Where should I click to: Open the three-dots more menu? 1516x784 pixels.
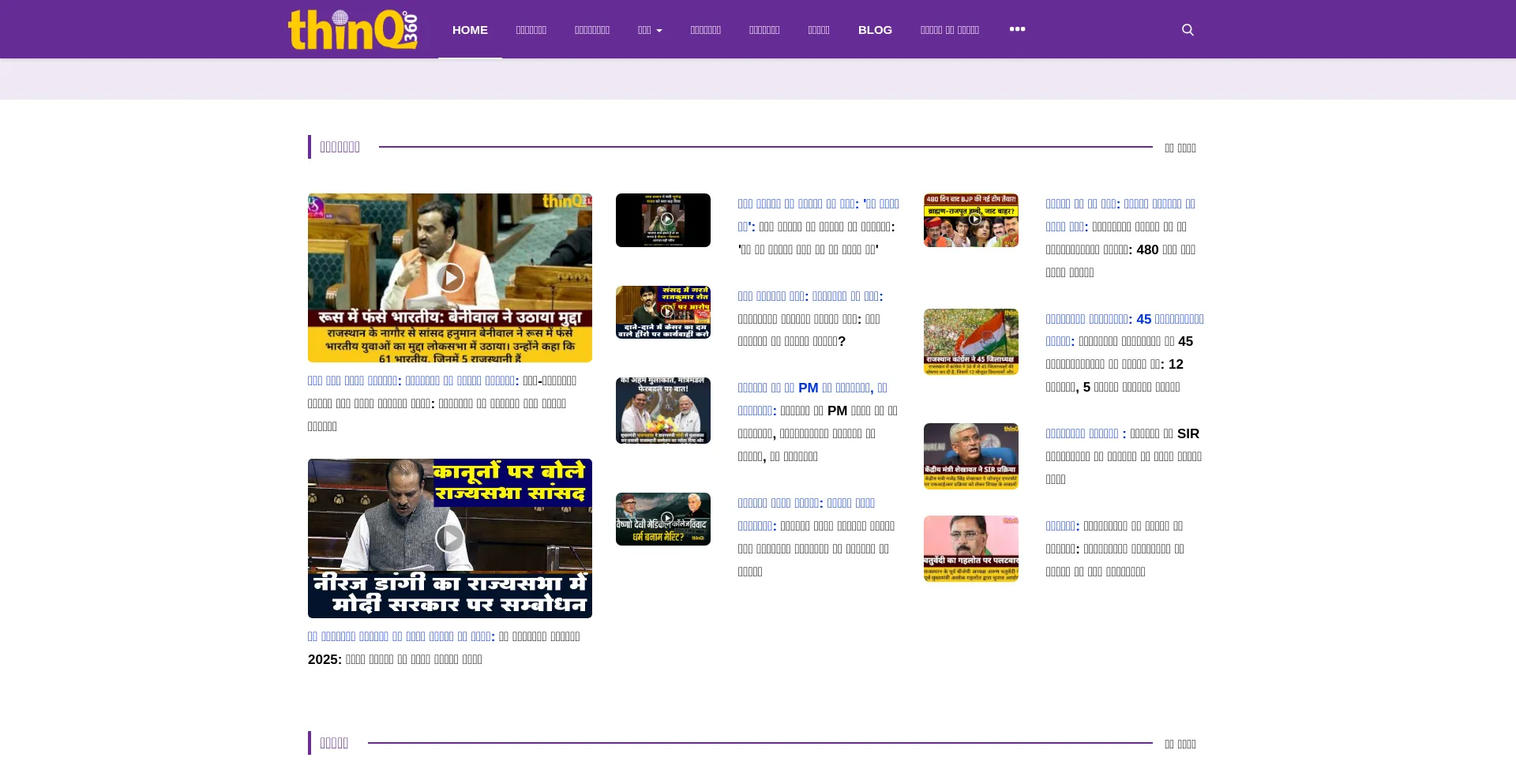click(1017, 29)
